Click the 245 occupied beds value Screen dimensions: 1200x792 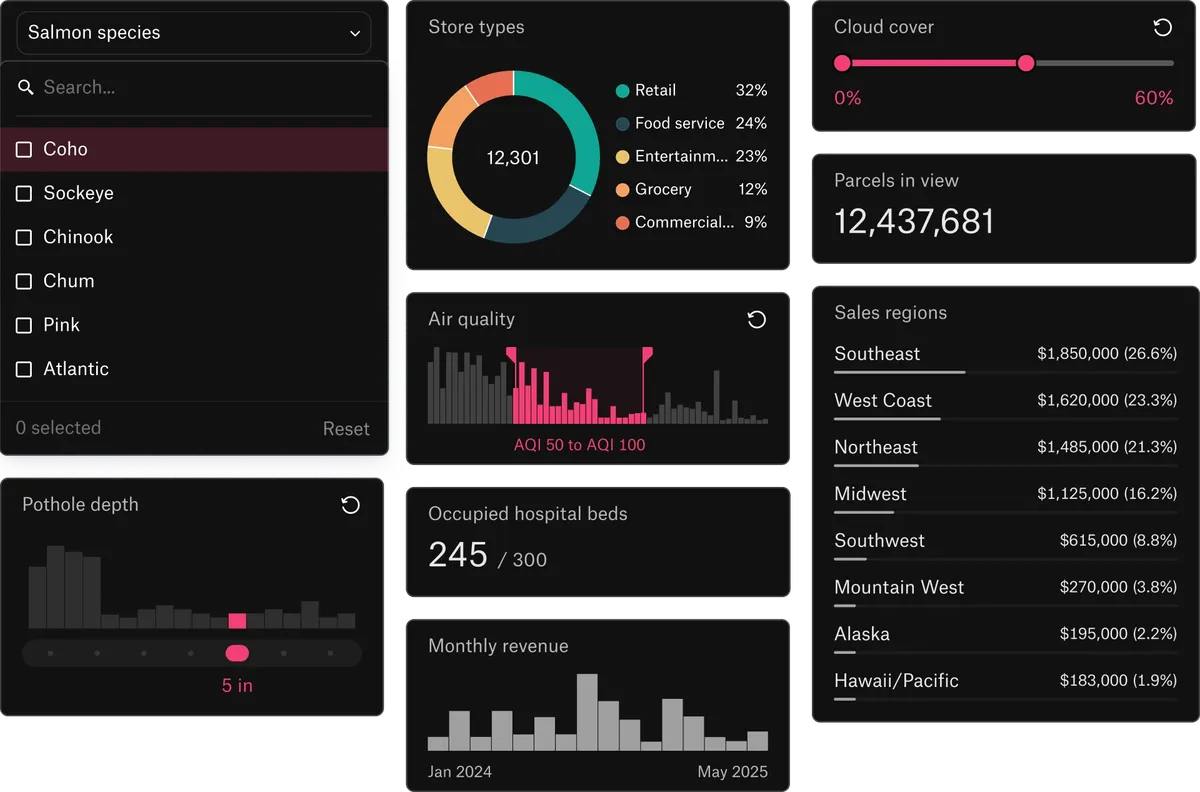pyautogui.click(x=458, y=555)
